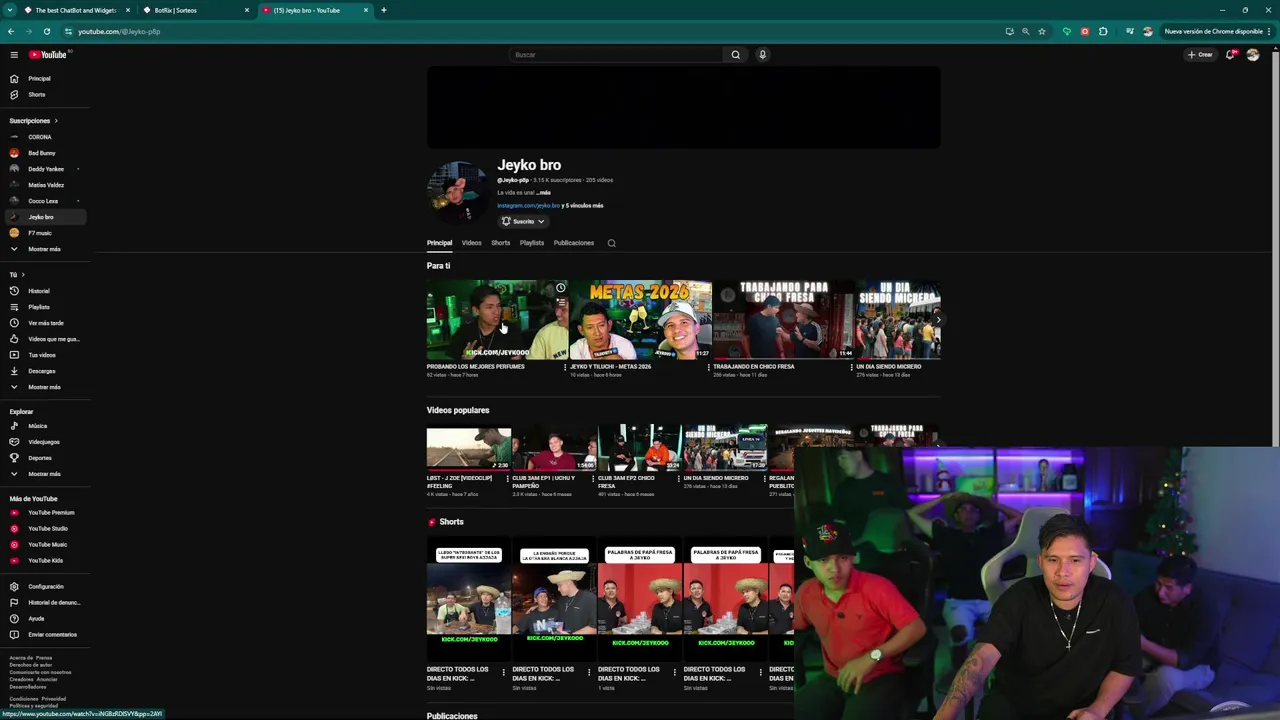Open YouTube Music
The image size is (1280, 720).
[45, 544]
